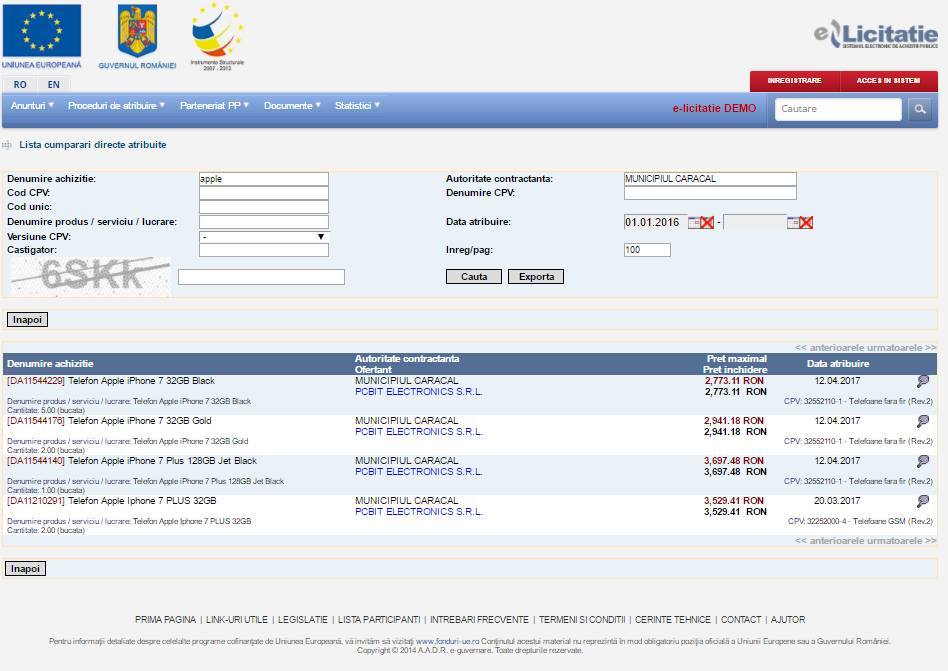Screen dimensions: 948x671
Task: Open calendar picker for end award date
Action: (793, 222)
